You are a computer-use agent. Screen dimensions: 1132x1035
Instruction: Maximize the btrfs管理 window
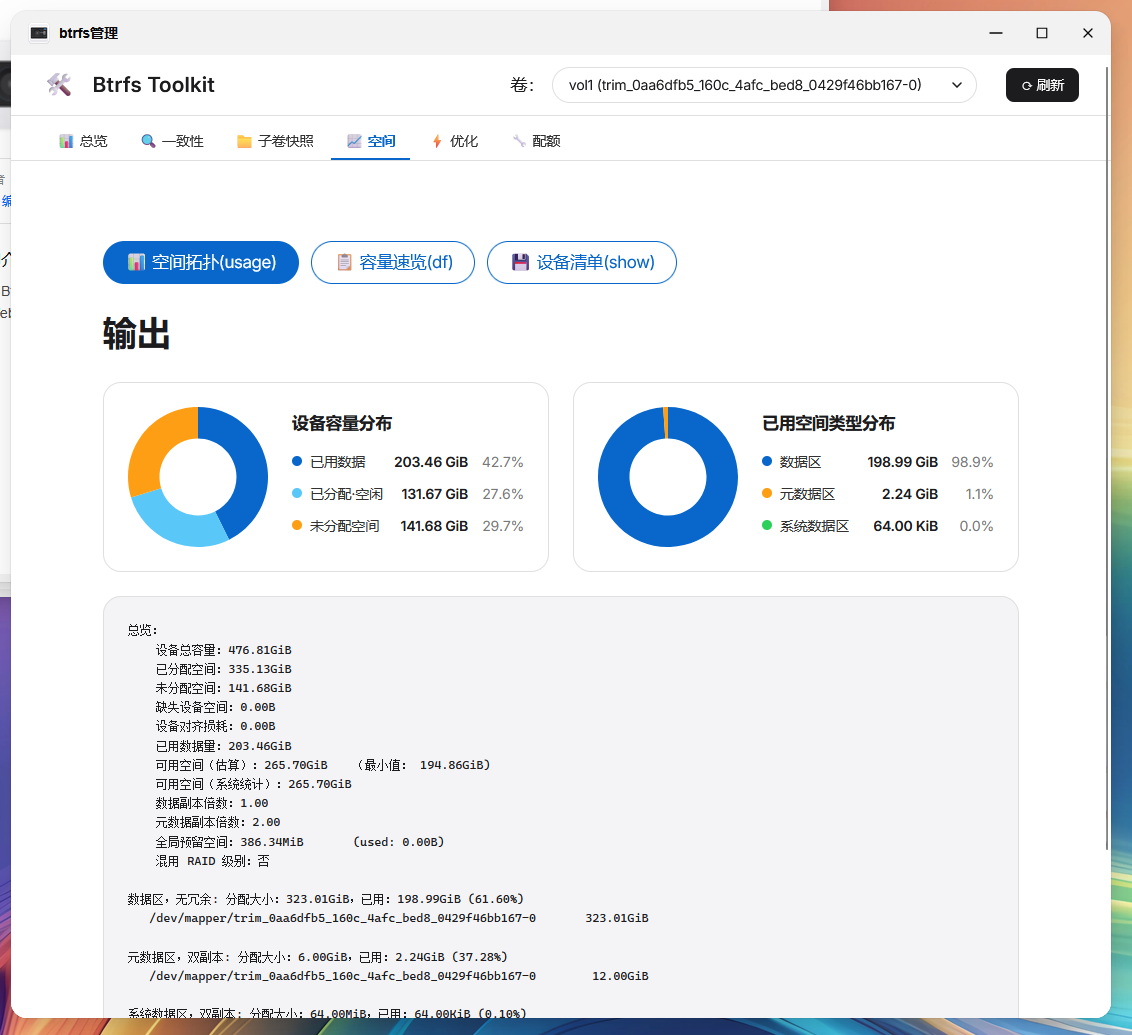[x=1042, y=33]
